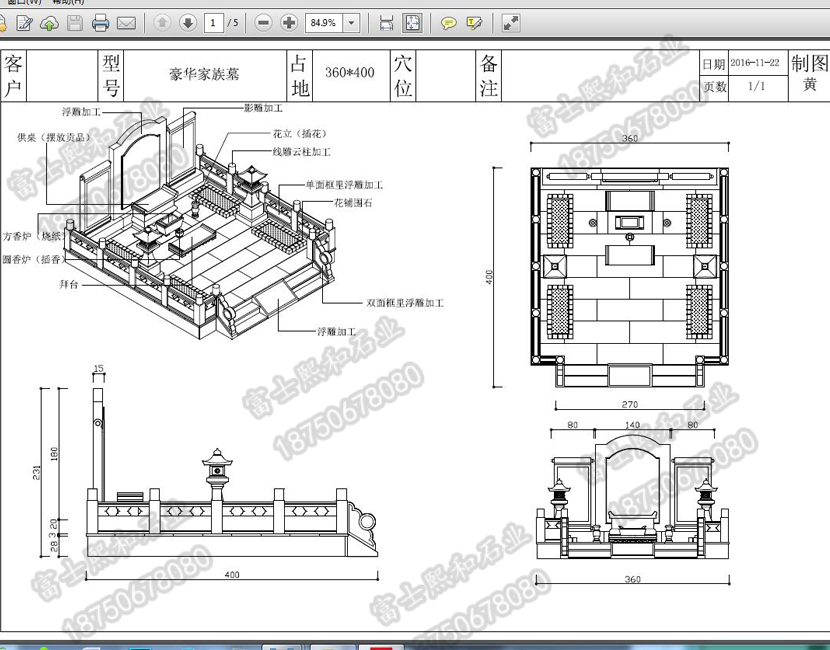The width and height of the screenshot is (830, 650).
Task: Toggle fit one full page view
Action: click(412, 22)
